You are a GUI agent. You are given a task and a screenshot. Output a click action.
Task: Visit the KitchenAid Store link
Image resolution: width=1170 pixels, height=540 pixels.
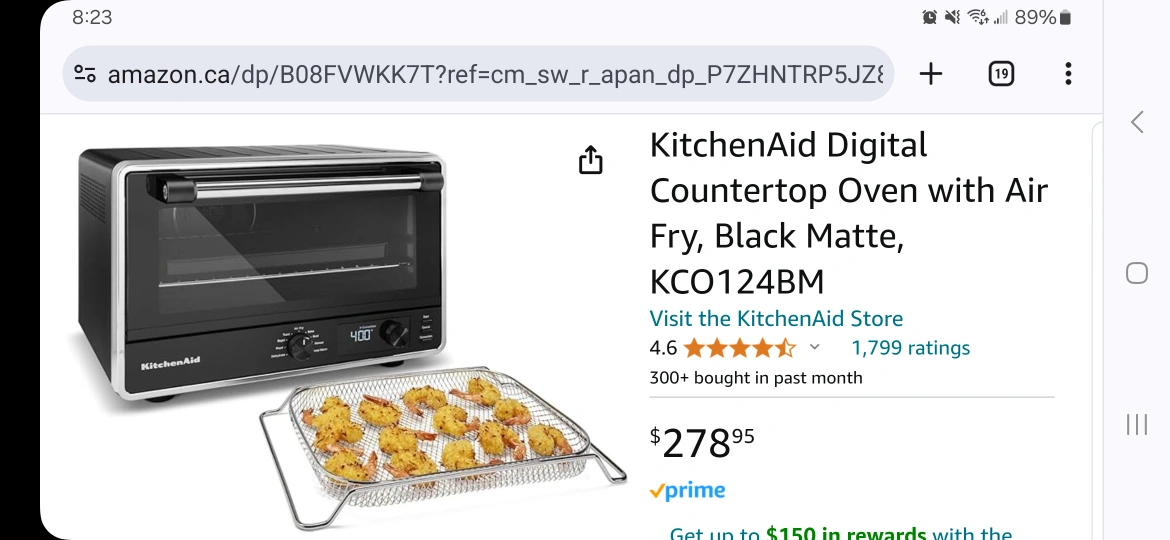(776, 318)
